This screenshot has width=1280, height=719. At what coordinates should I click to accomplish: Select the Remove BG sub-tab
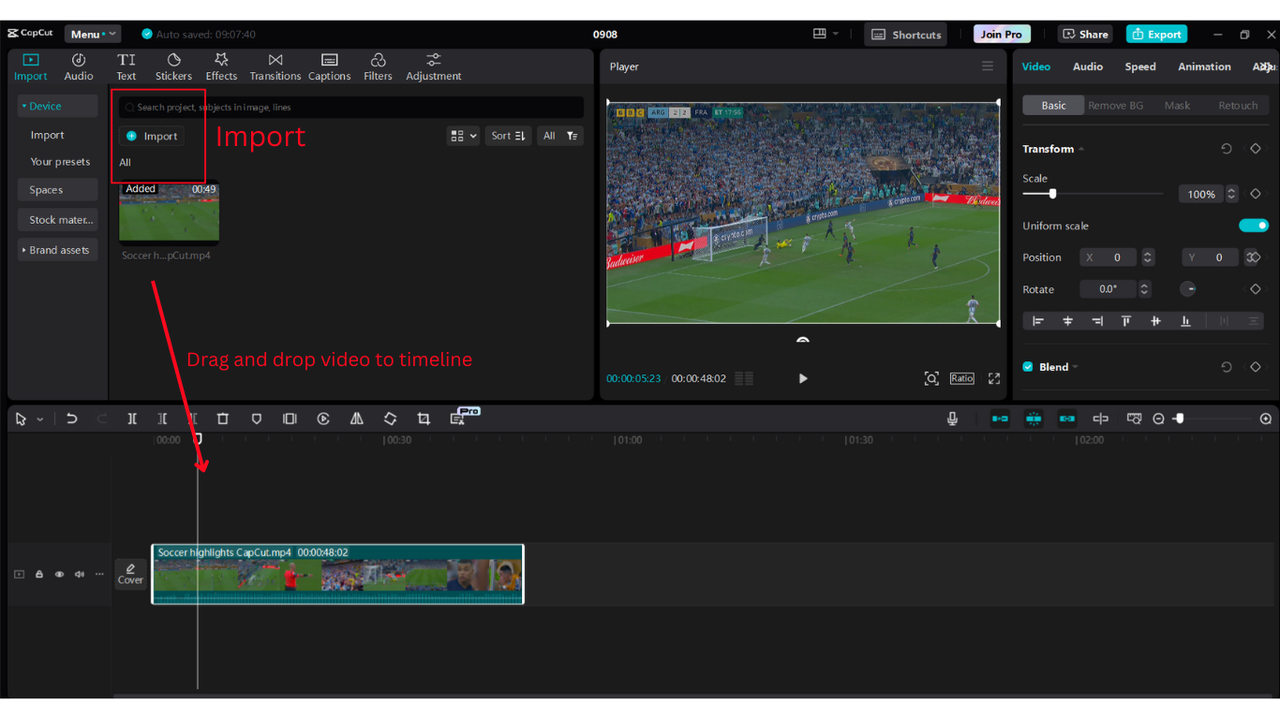(1115, 105)
